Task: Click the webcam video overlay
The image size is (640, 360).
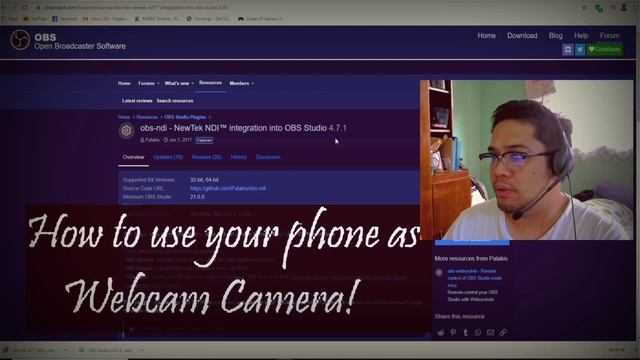Action: tap(527, 160)
